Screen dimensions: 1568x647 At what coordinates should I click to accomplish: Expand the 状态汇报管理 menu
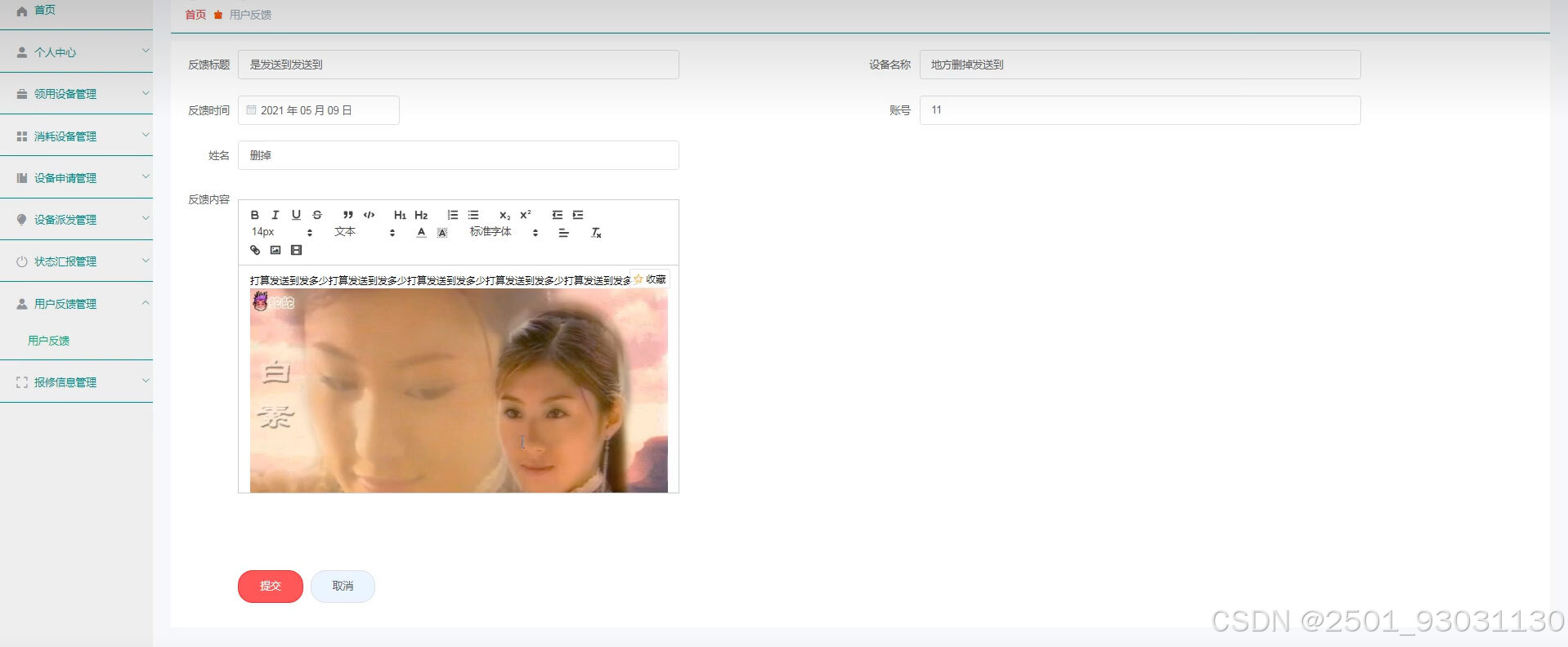[76, 261]
